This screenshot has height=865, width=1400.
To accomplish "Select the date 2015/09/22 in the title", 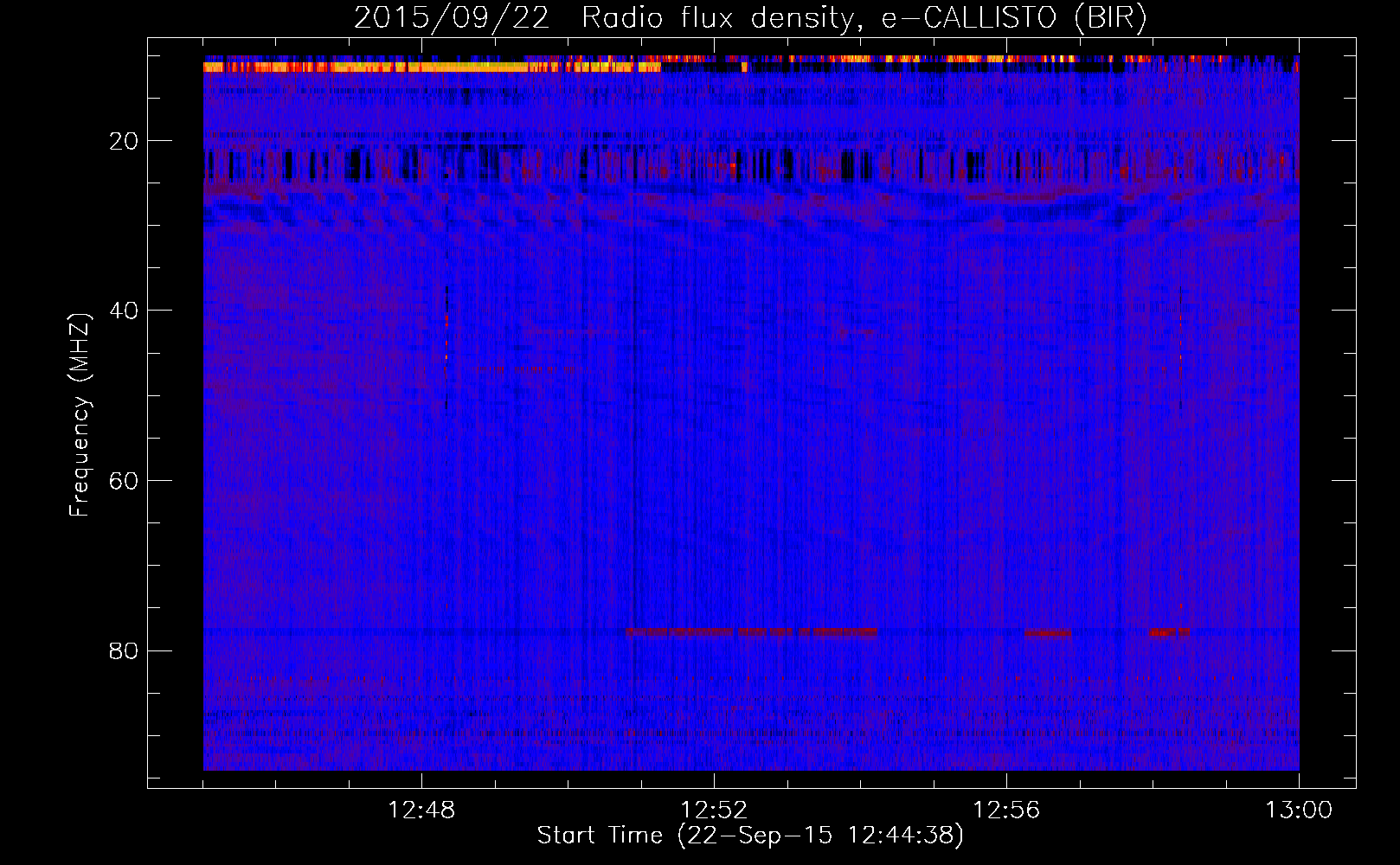I will [x=451, y=18].
